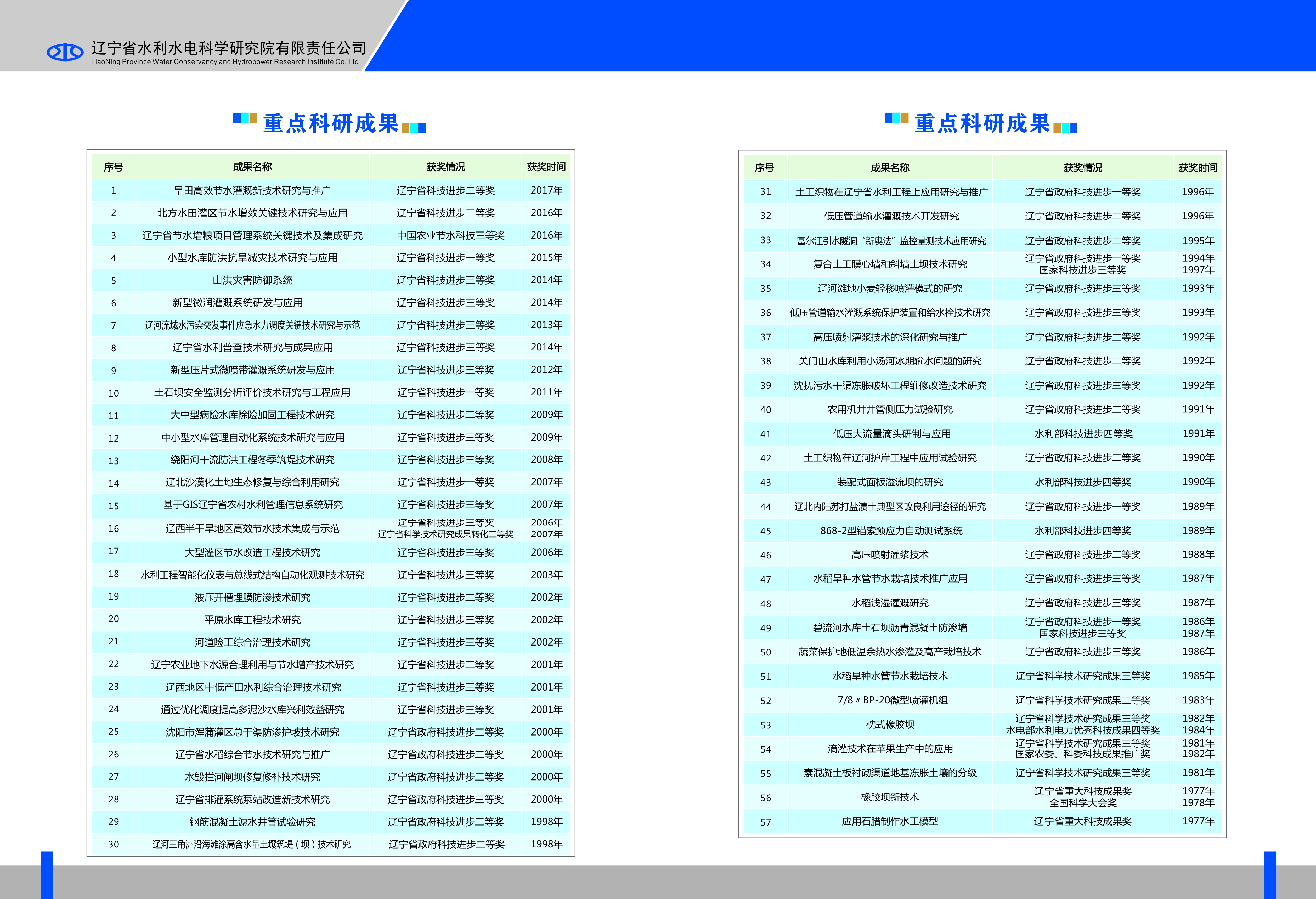Click 应用石腊制作水工模型 in row 57
Image resolution: width=1316 pixels, height=899 pixels.
890,821
